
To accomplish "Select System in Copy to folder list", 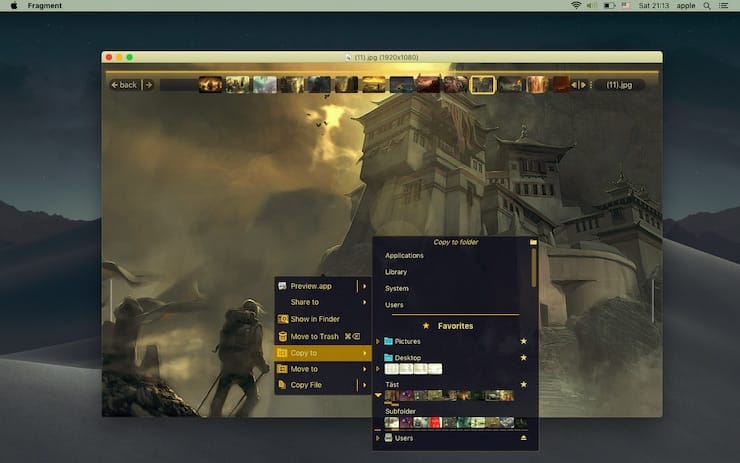I will point(397,288).
